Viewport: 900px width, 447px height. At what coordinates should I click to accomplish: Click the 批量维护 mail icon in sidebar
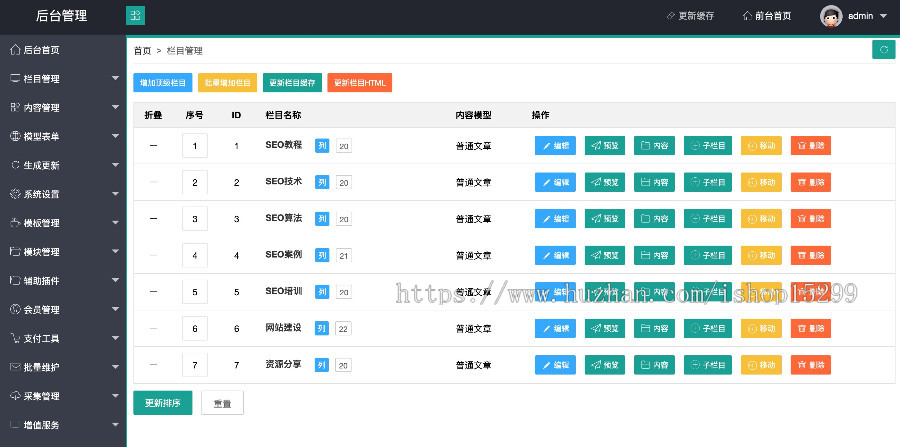(15, 367)
